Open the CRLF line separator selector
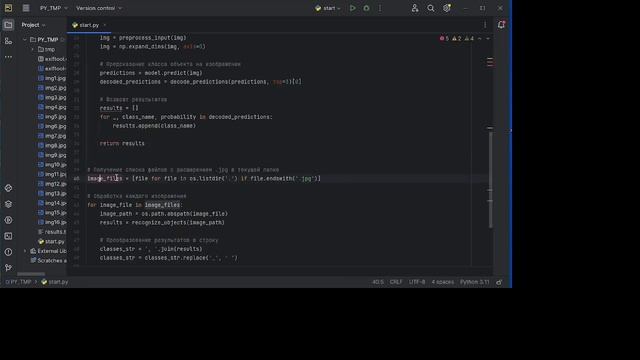Viewport: 640px width, 360px height. coord(396,282)
